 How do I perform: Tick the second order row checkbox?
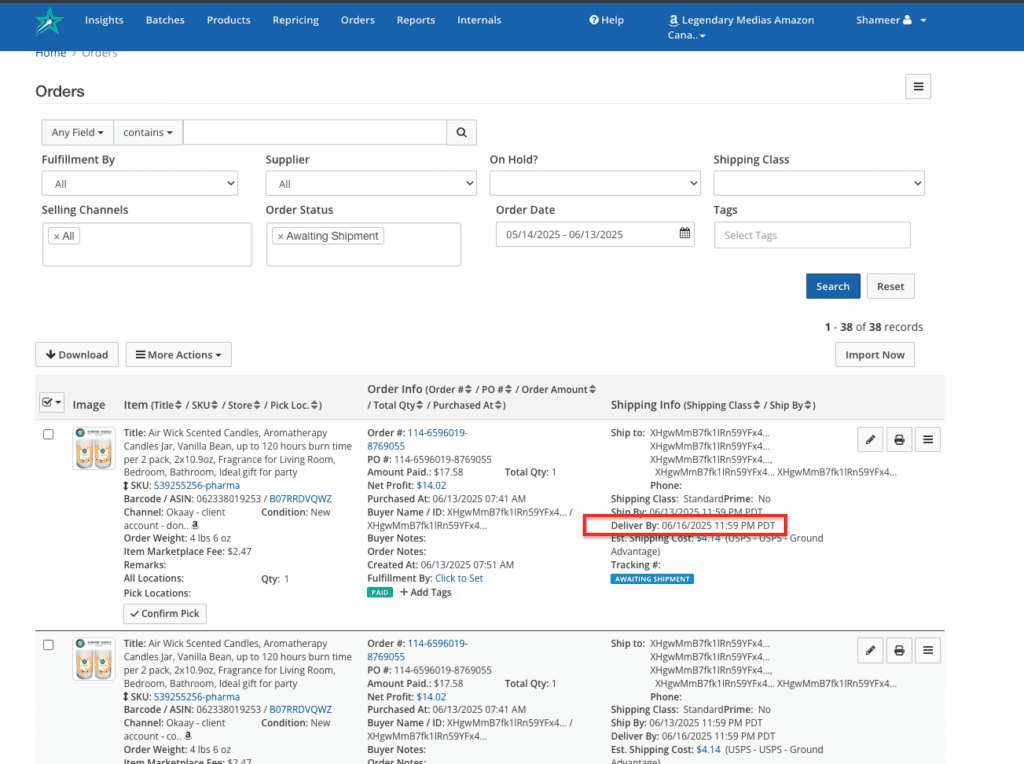(x=48, y=645)
